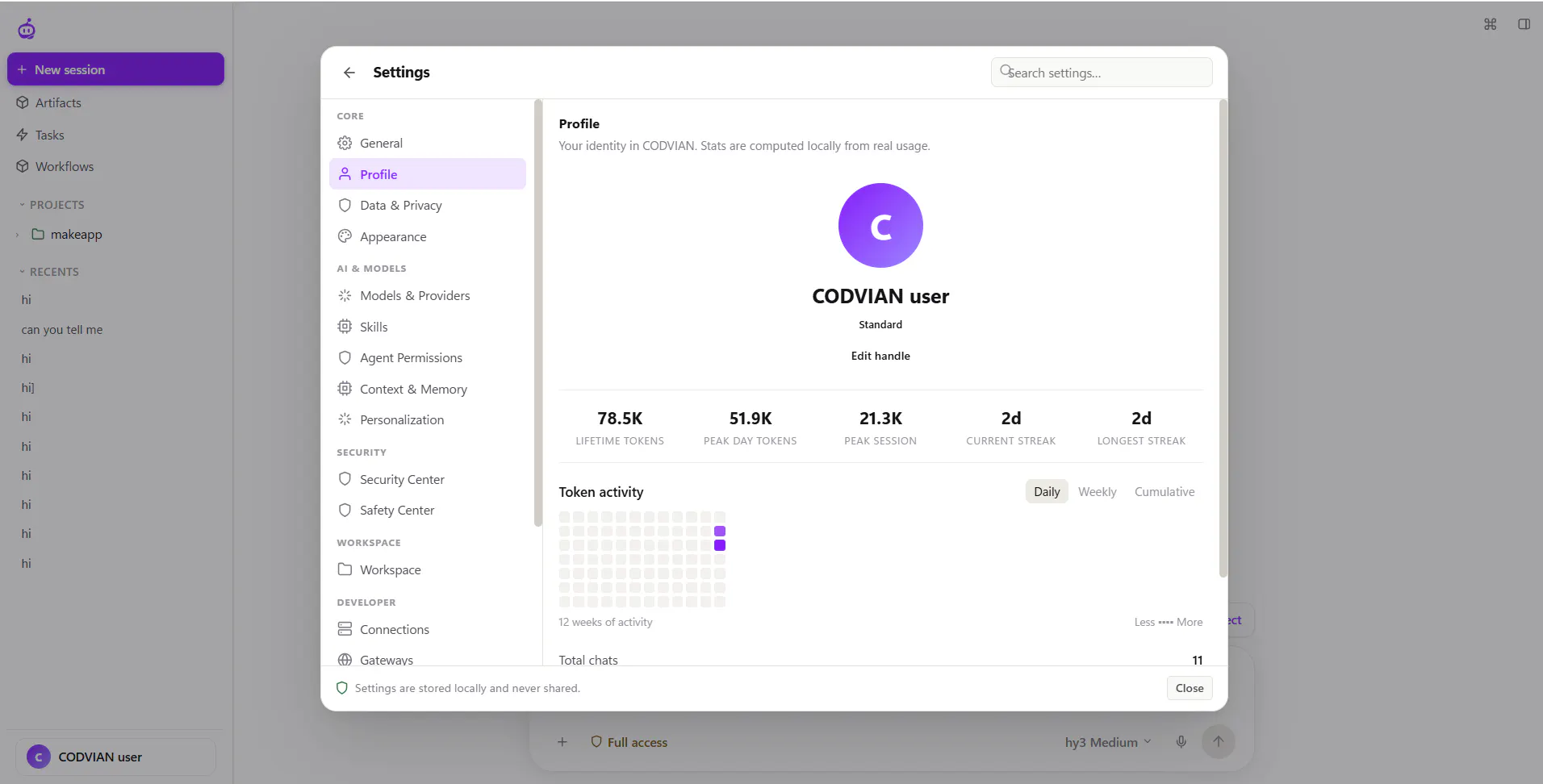Click the plus attach icon in chat bar
1543x784 pixels.
[562, 742]
